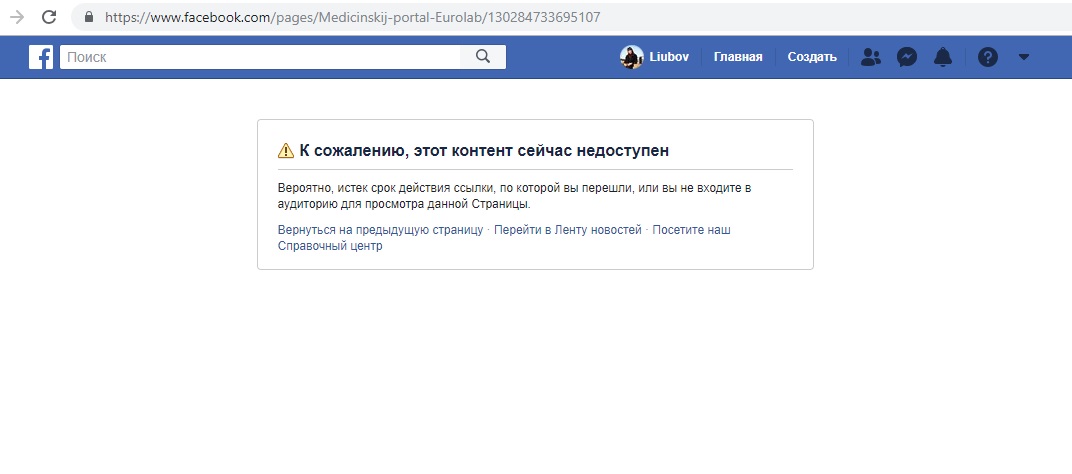Viewport: 1072px width, 474px height.
Task: Open the Liubov profile name link
Action: click(669, 57)
